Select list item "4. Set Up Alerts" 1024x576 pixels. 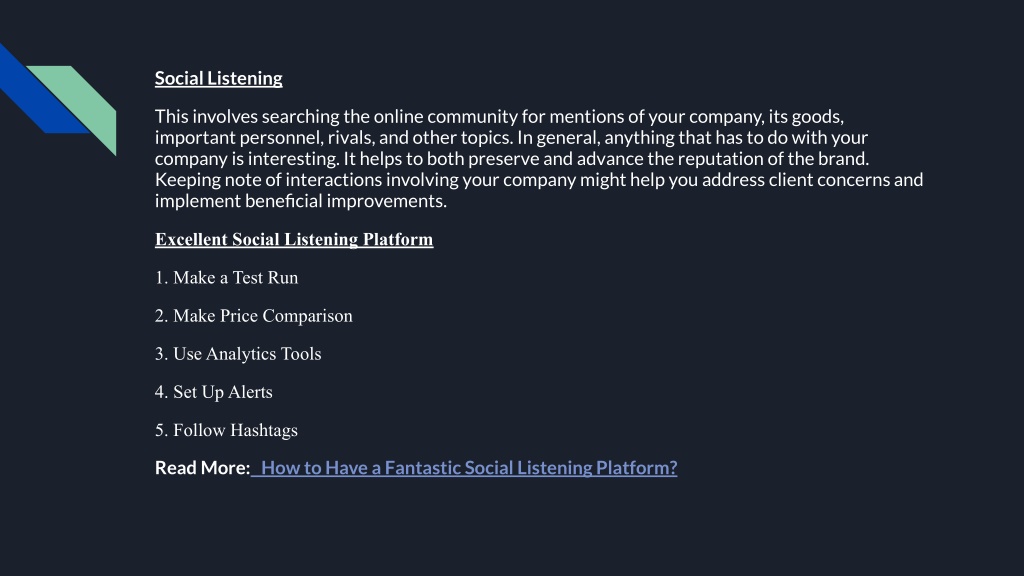(214, 392)
